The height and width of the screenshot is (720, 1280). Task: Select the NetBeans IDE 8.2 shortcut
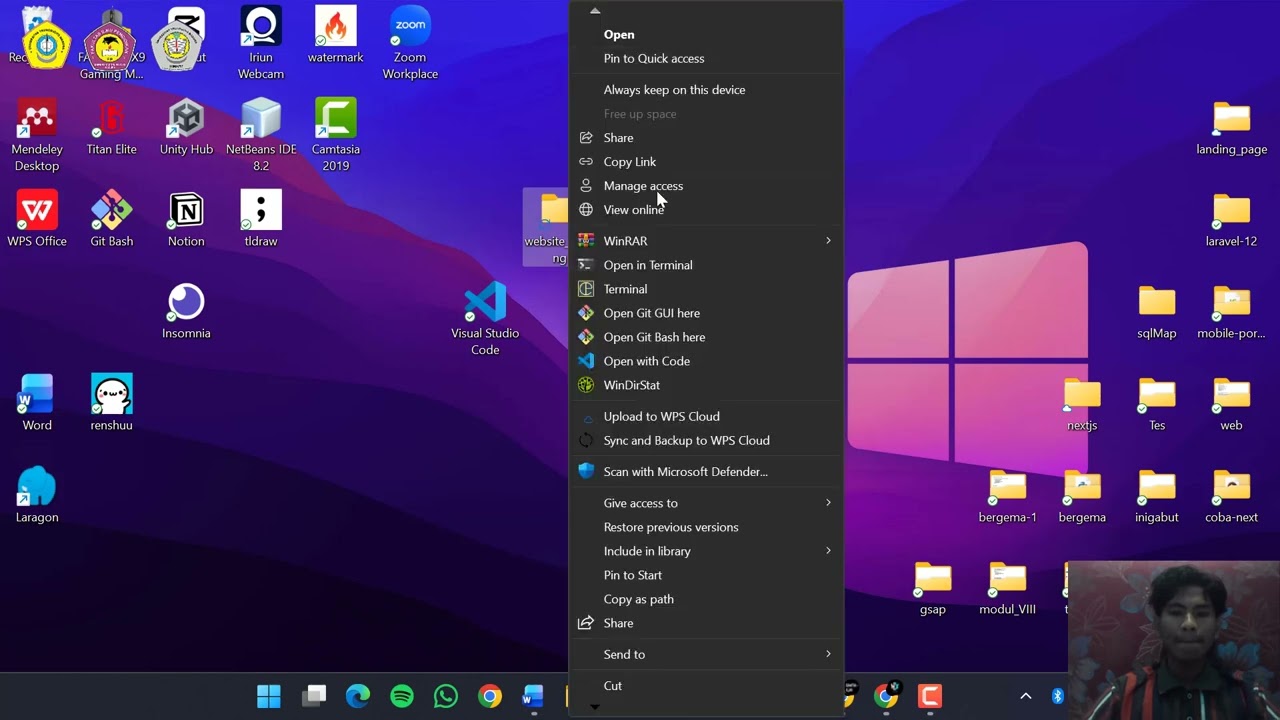261,135
